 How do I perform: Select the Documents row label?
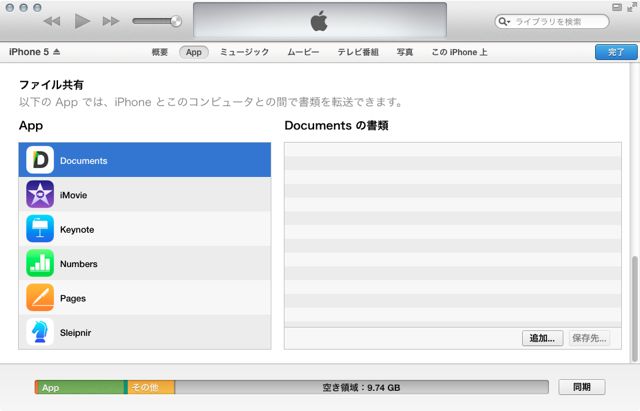point(84,160)
